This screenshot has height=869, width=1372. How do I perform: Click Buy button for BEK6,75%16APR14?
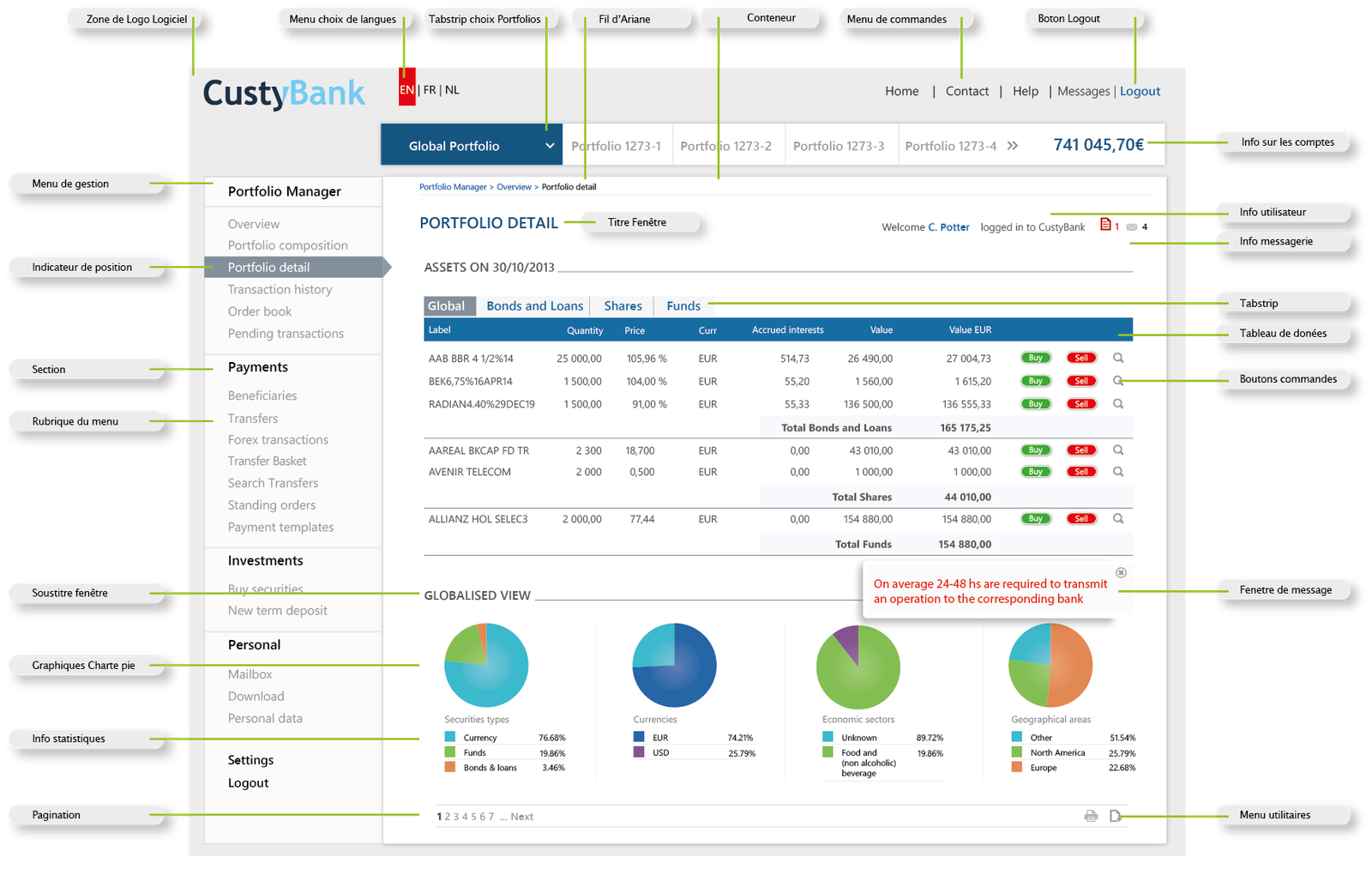(1036, 381)
